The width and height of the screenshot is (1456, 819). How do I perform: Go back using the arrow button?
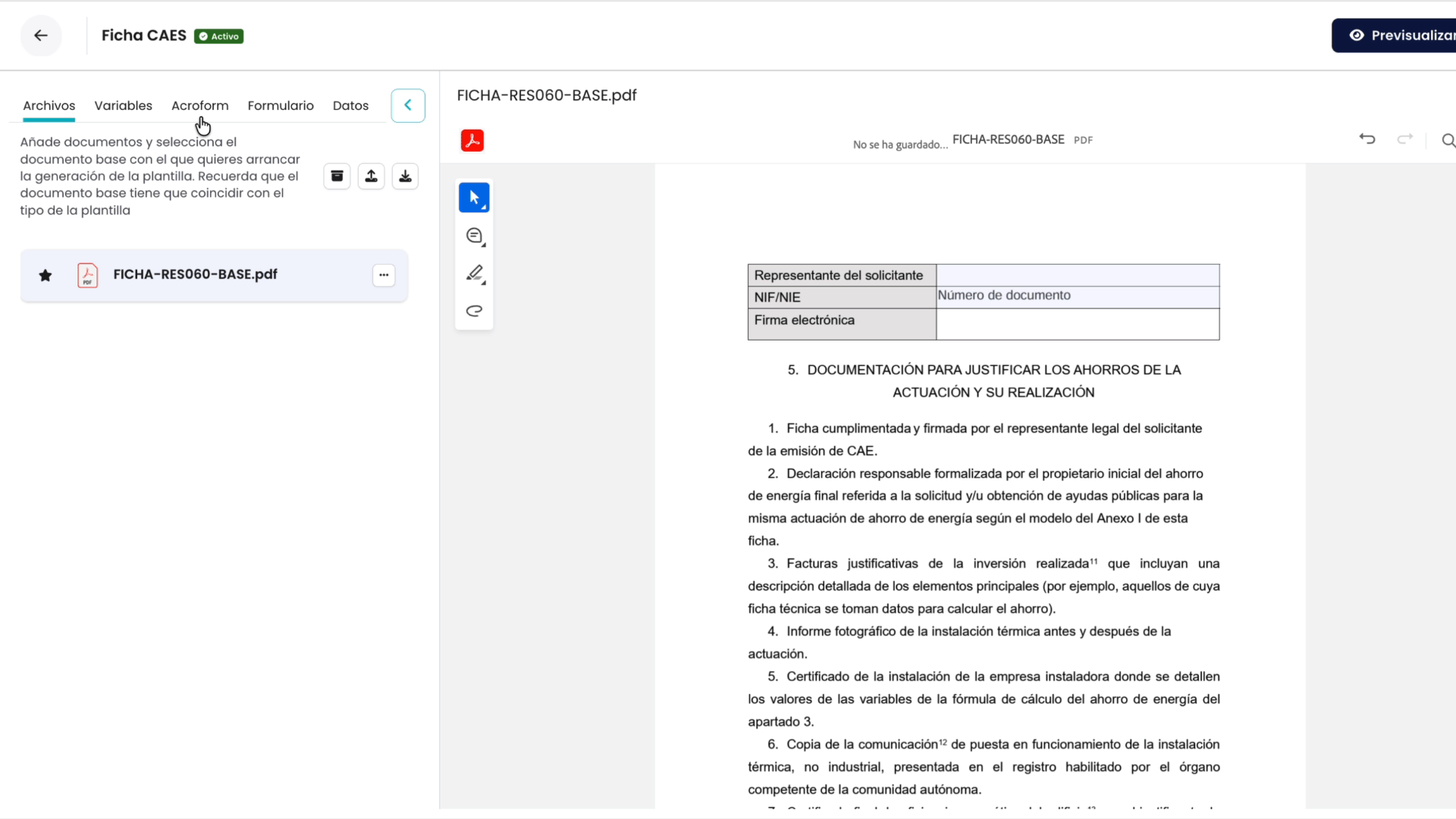41,36
